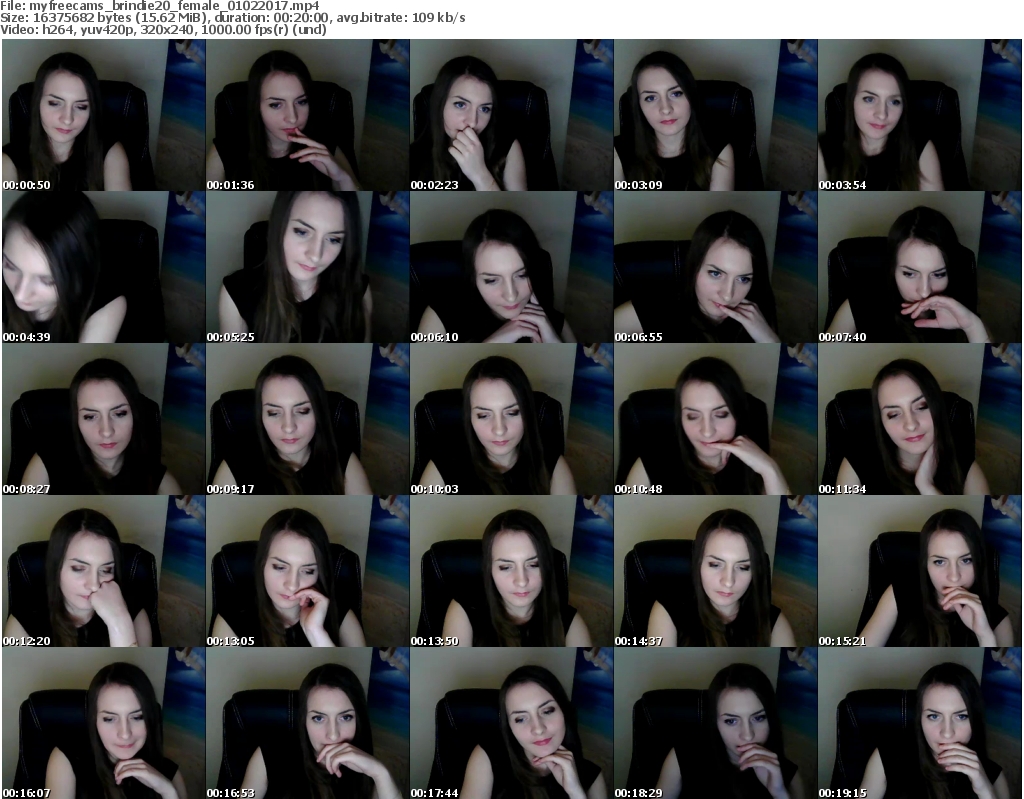Select the thumbnail timestamped 00:10:03
Screen dimensions: 1024x799
point(511,419)
